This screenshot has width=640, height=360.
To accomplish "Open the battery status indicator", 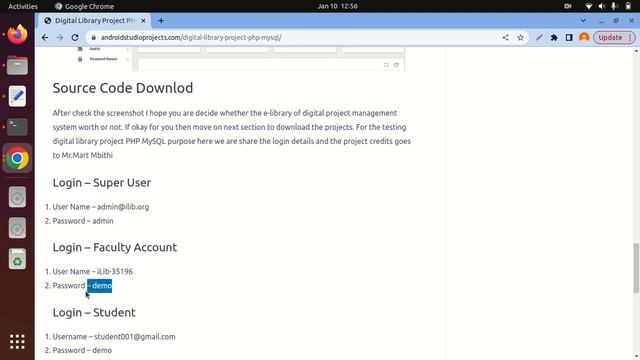I will pos(628,6).
